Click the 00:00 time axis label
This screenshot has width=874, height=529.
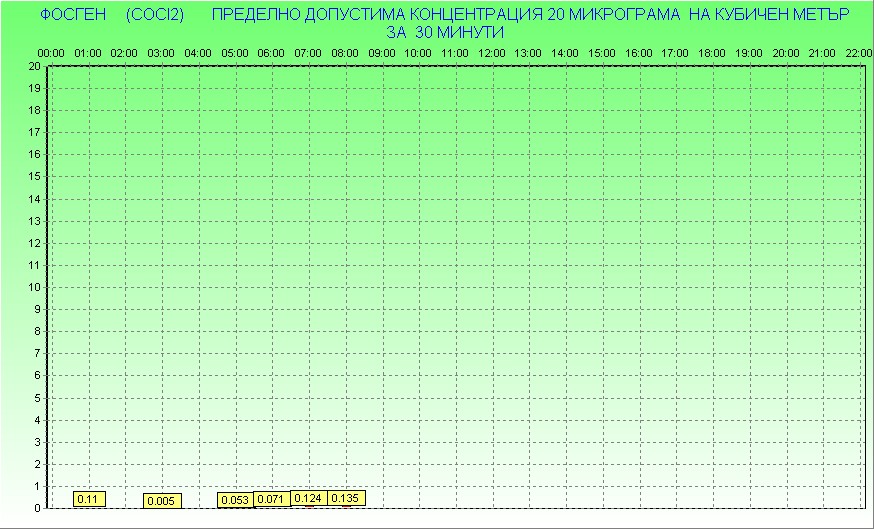(x=51, y=52)
